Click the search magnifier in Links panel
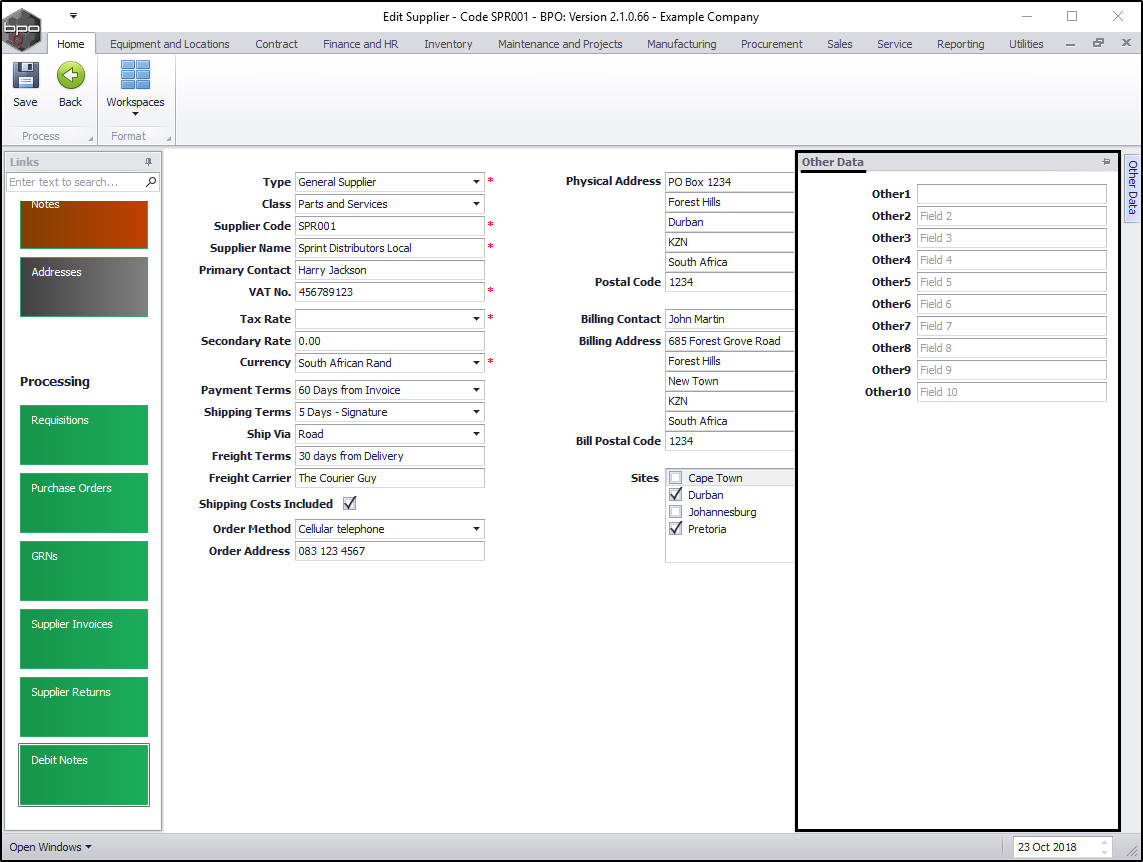The height and width of the screenshot is (862, 1143). (151, 182)
